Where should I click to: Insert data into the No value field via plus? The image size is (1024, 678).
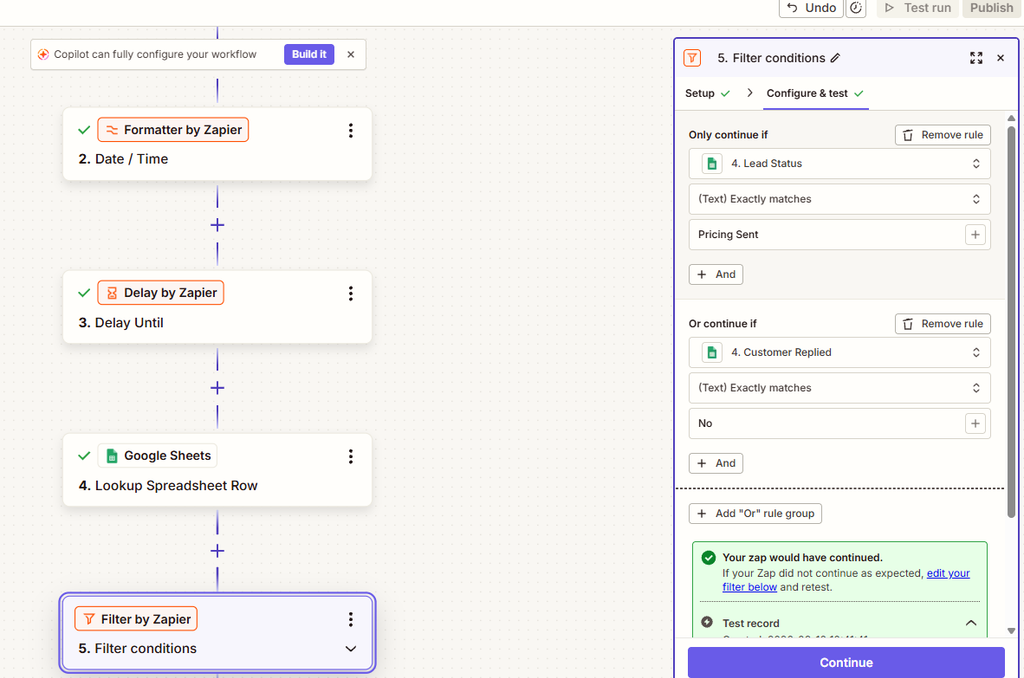click(x=975, y=424)
